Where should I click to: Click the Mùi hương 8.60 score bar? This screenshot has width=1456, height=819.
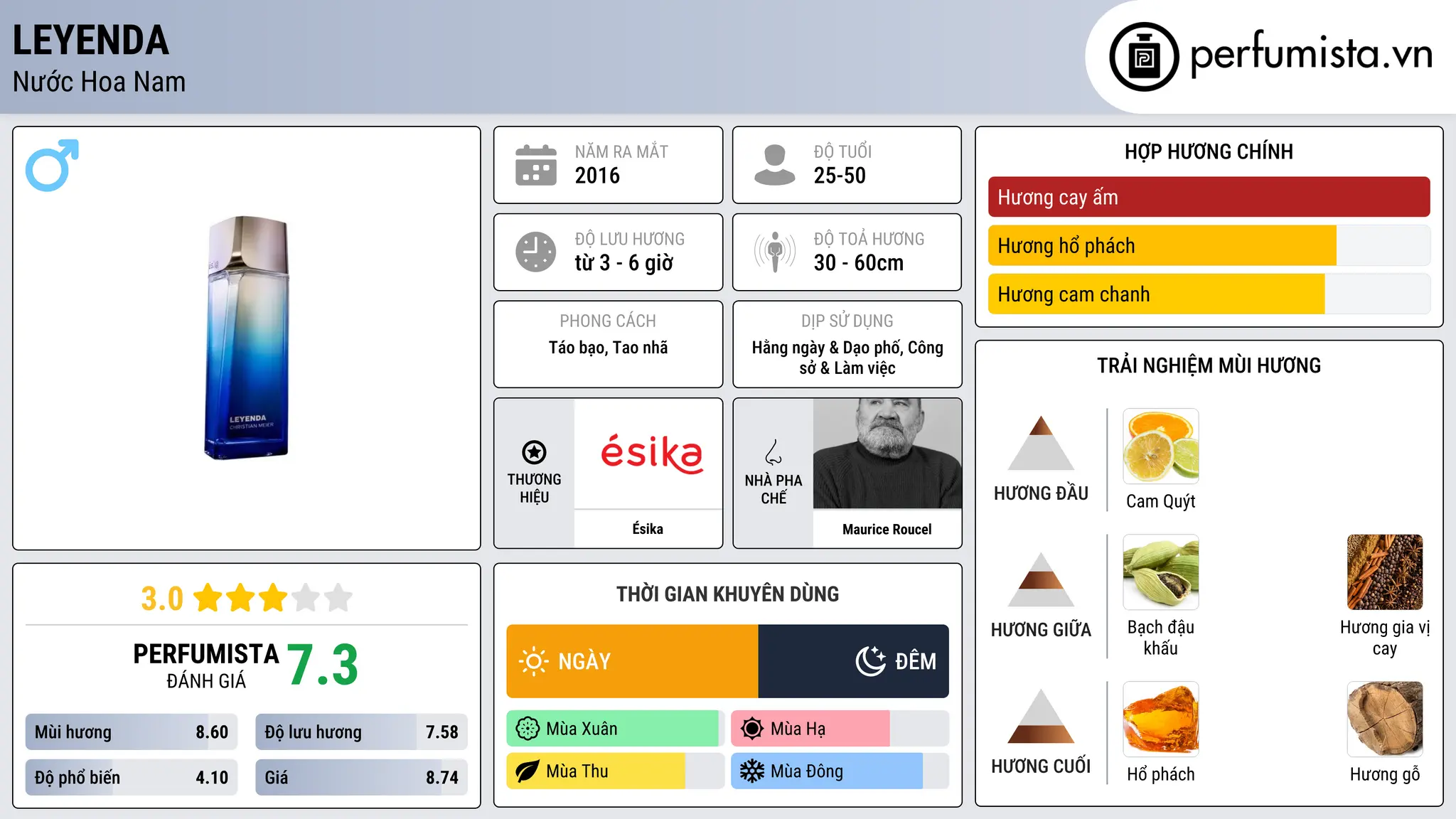click(x=132, y=732)
